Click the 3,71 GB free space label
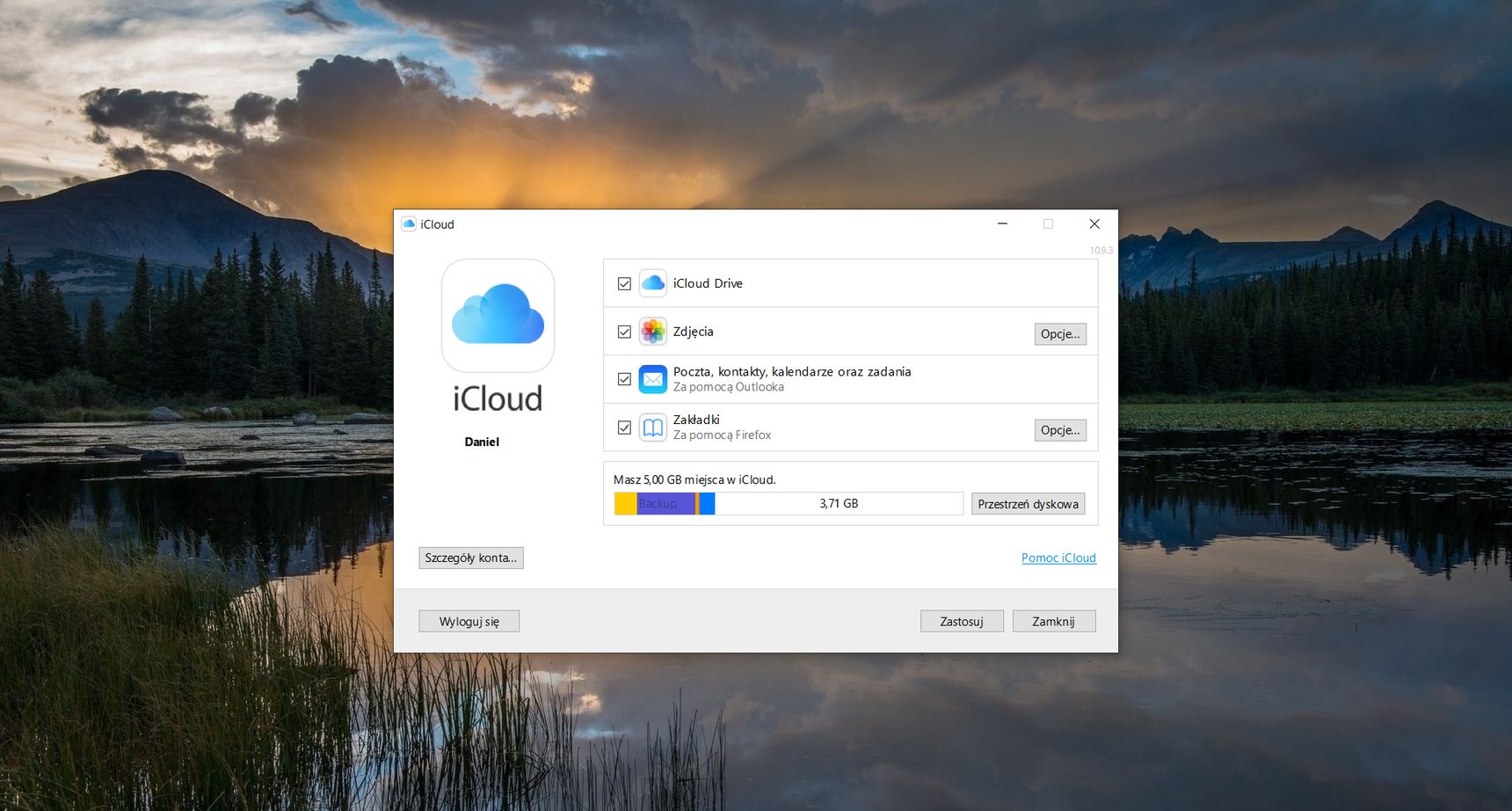The width and height of the screenshot is (1512, 811). [x=839, y=503]
